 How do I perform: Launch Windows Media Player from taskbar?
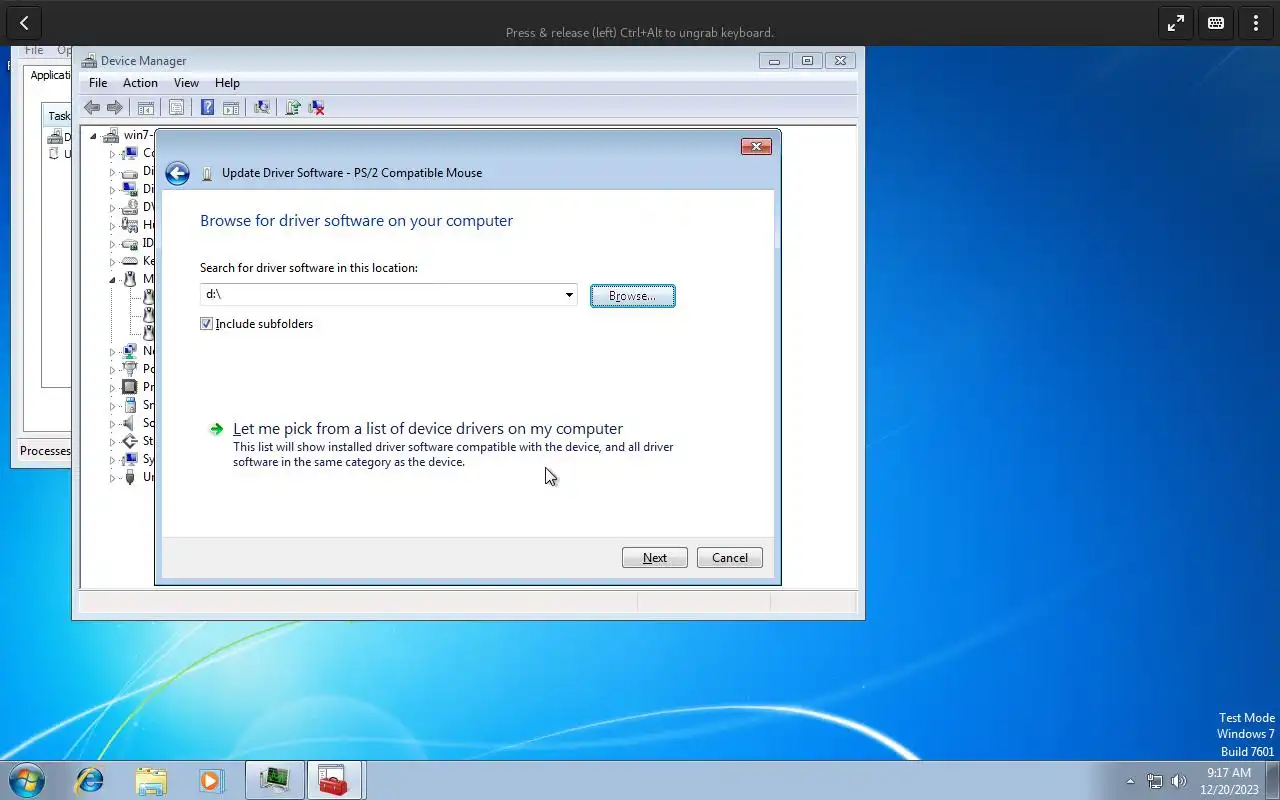pos(211,780)
